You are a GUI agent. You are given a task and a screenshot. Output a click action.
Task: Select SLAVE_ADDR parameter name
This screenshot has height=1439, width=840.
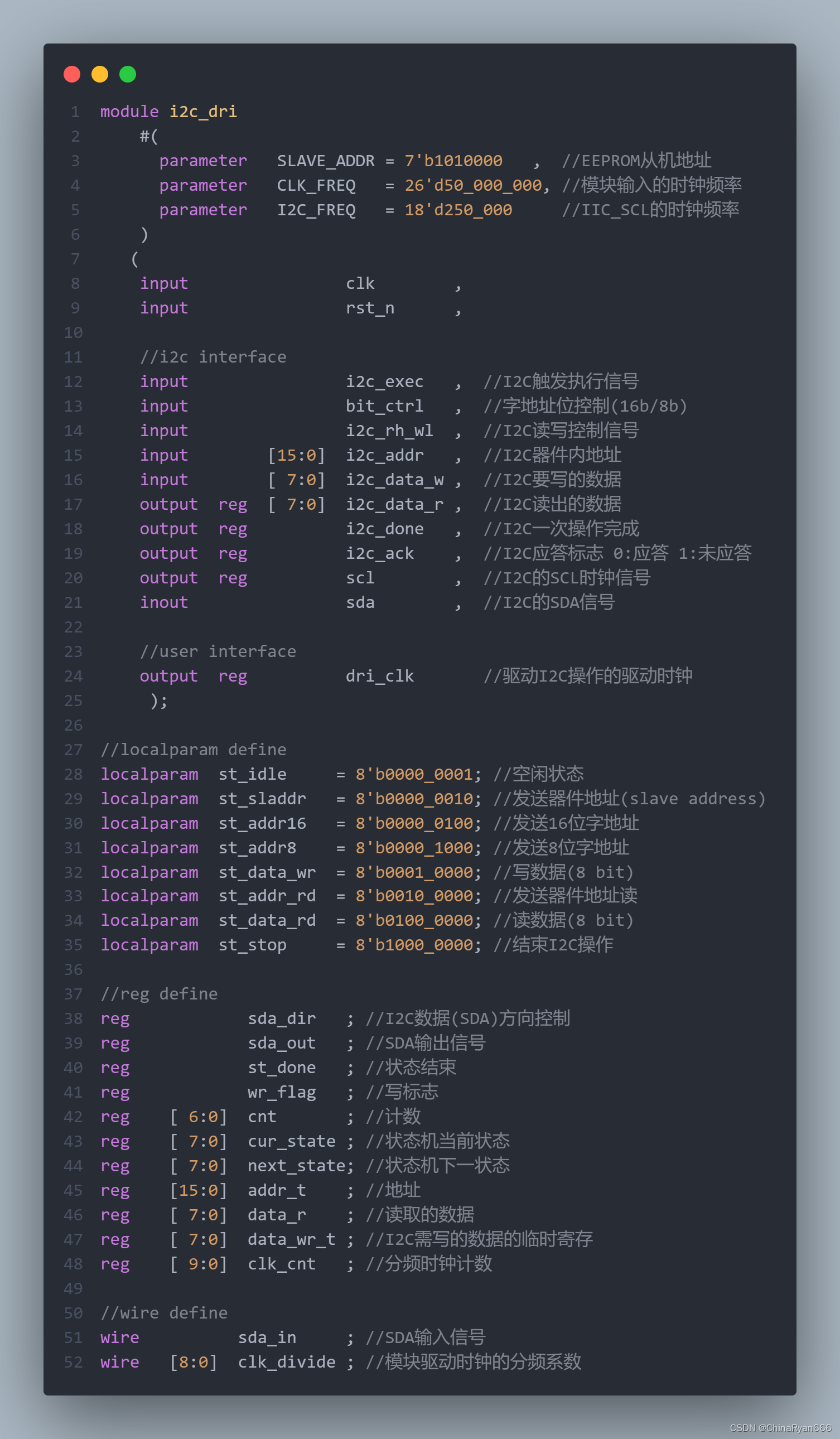coord(326,161)
